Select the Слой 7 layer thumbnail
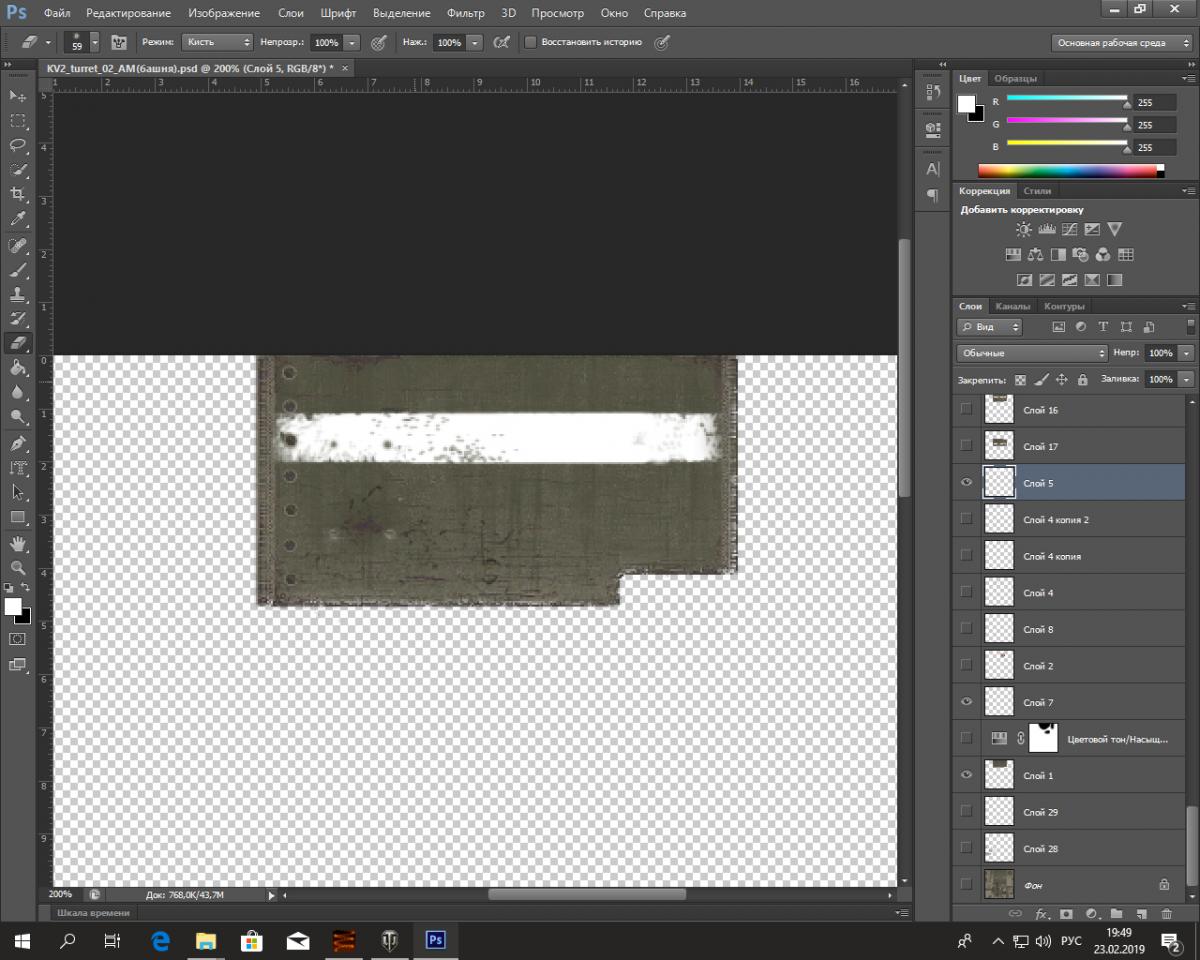Viewport: 1200px width, 960px height. (999, 702)
